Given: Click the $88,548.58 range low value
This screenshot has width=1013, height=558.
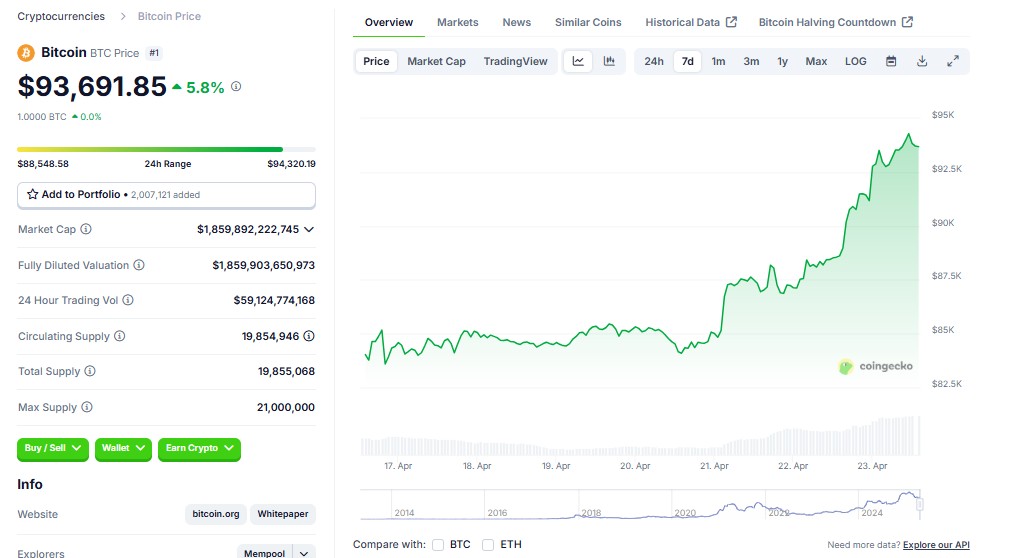Looking at the screenshot, I should pyautogui.click(x=43, y=164).
